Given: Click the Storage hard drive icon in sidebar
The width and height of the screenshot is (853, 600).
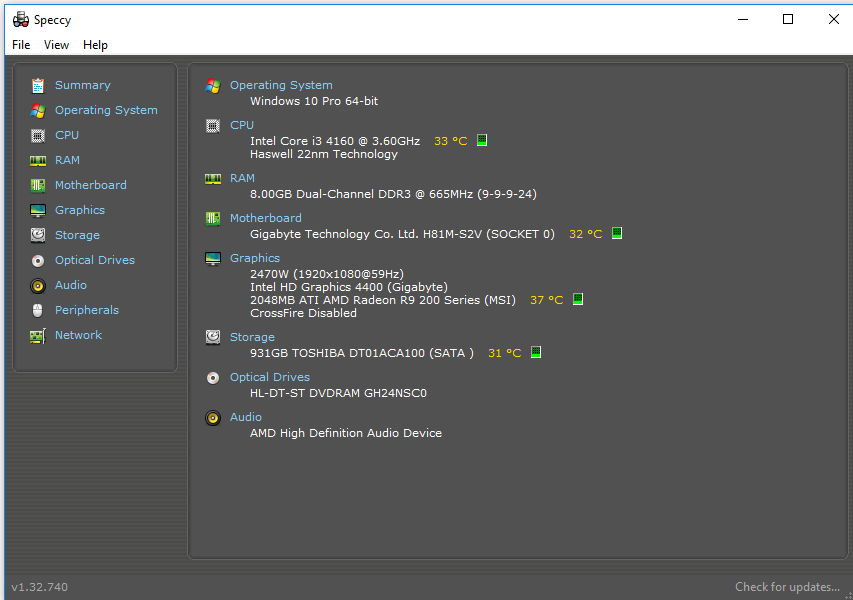Looking at the screenshot, I should click(x=38, y=235).
